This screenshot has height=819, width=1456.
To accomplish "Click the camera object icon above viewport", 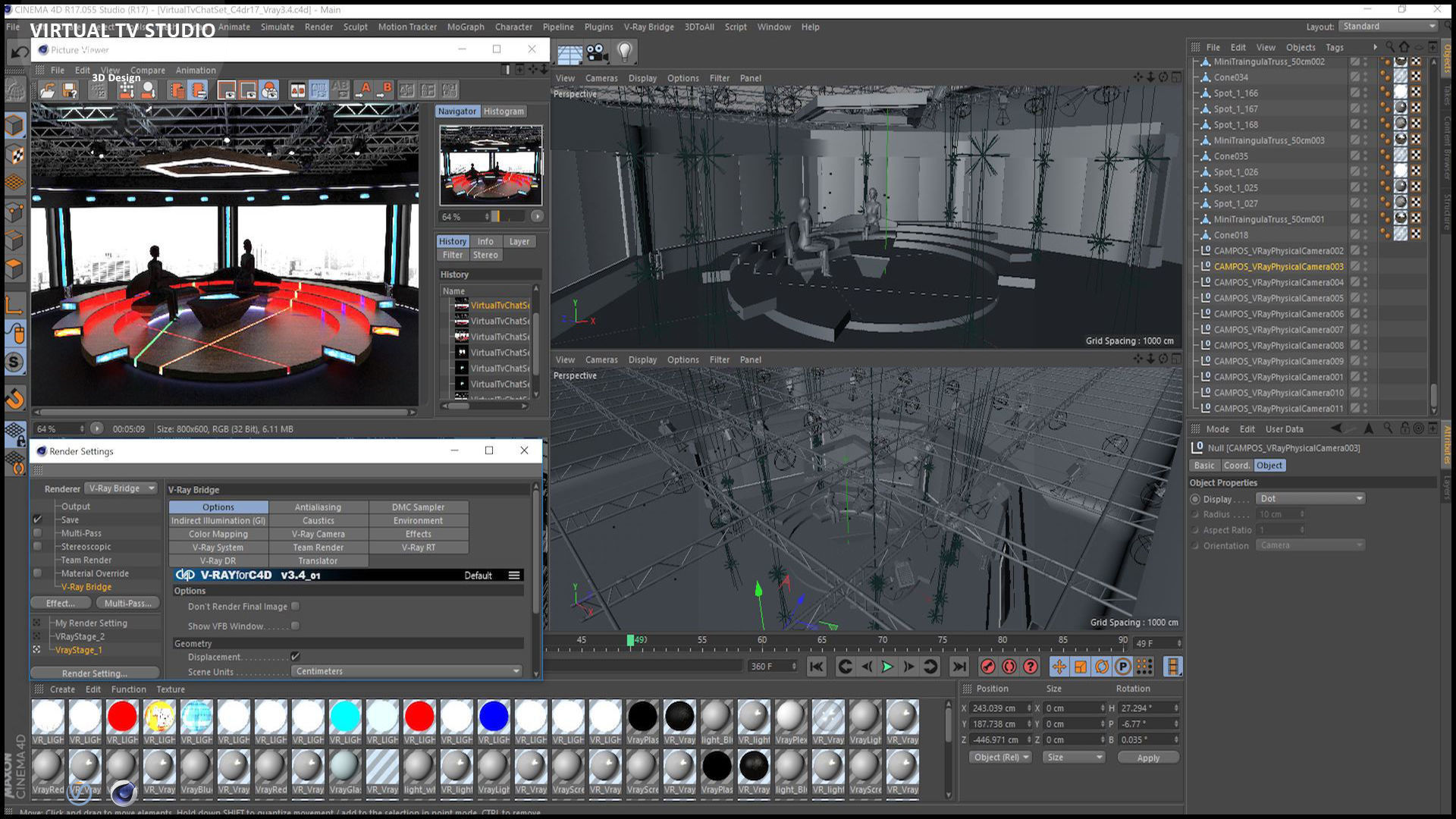I will 598,52.
